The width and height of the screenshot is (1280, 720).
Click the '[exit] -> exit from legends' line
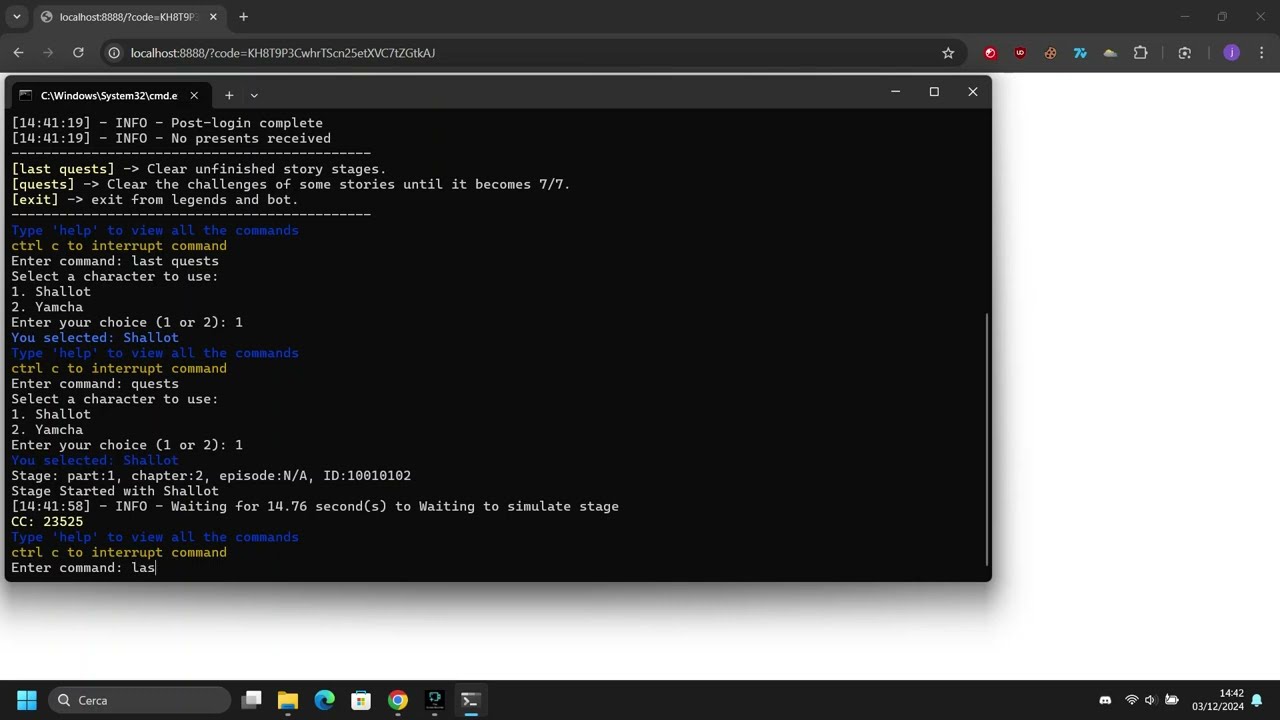(x=155, y=200)
